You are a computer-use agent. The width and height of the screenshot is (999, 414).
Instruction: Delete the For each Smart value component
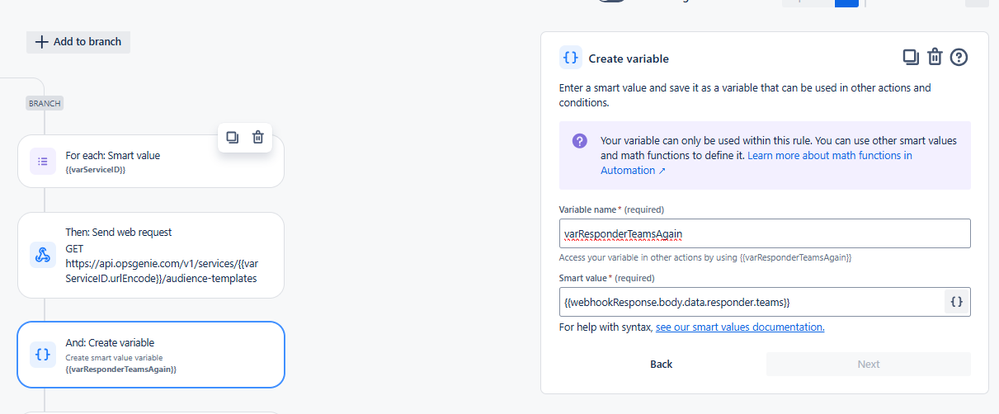tap(258, 137)
